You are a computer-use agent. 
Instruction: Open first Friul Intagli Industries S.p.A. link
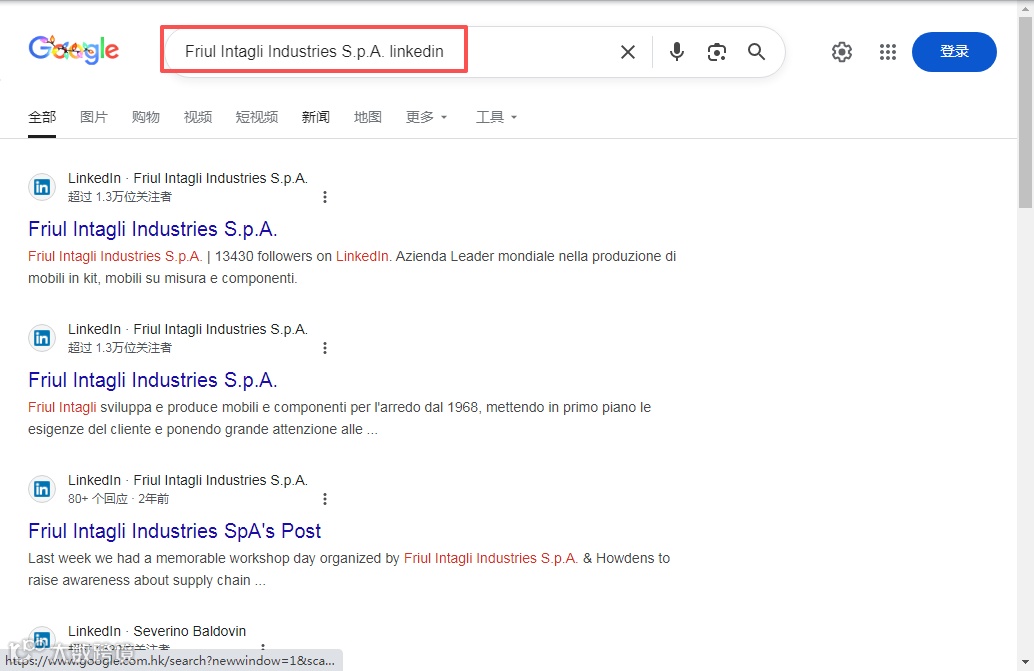click(x=152, y=229)
